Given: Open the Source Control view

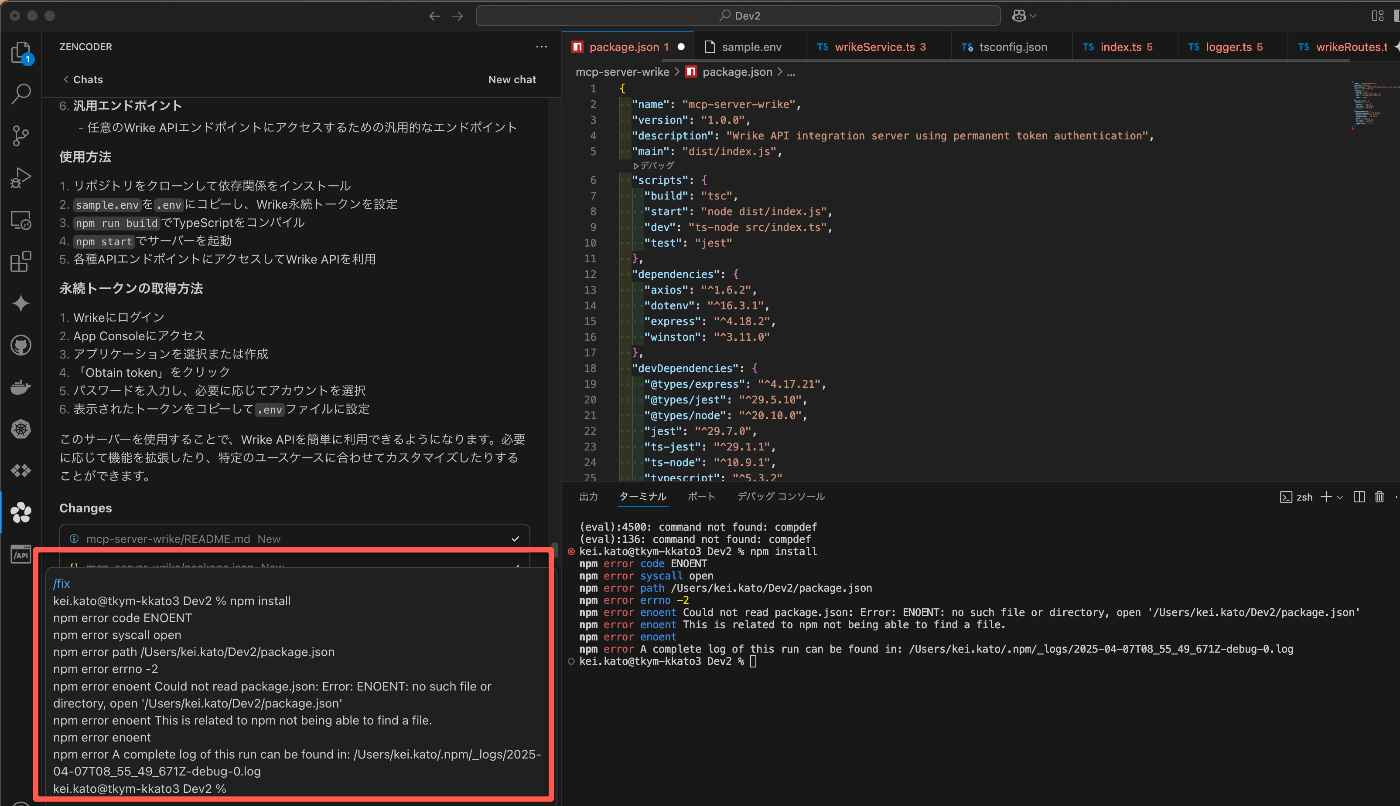Looking at the screenshot, I should pos(20,136).
